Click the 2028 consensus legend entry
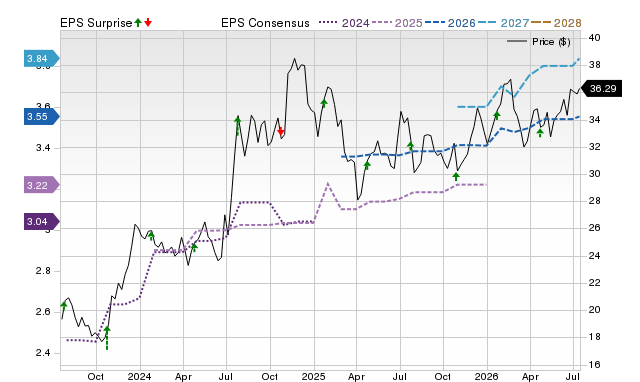The image size is (640, 382). coord(556,23)
